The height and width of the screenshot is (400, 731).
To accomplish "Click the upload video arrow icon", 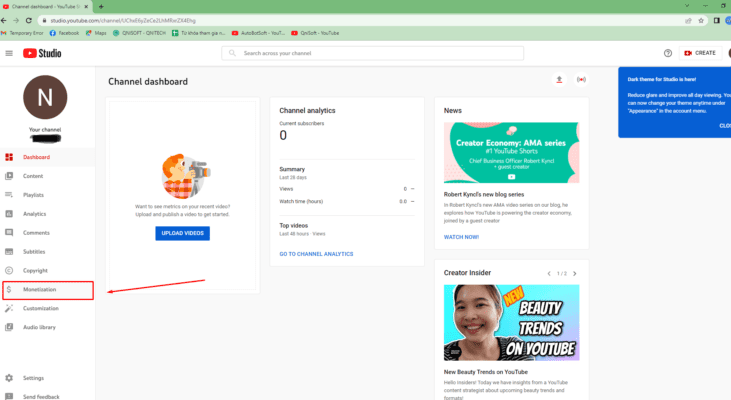I will click(x=559, y=80).
